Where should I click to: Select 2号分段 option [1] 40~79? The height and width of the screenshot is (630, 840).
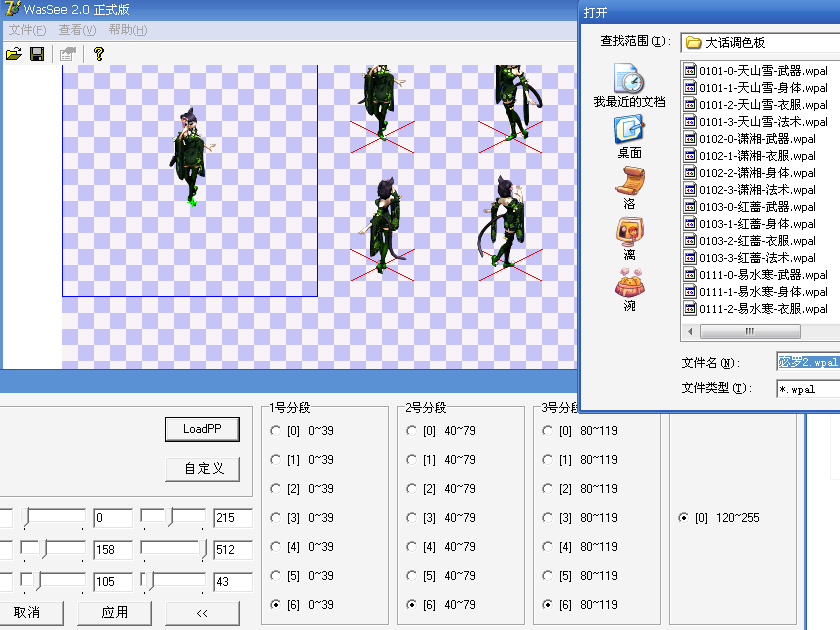click(x=441, y=460)
